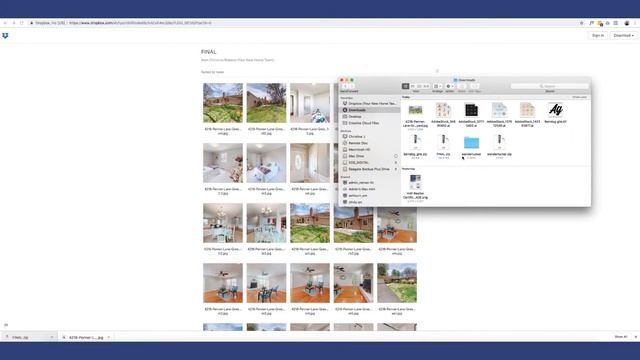The width and height of the screenshot is (640, 360).
Task: Click the browser back arrow
Action: [5, 23]
